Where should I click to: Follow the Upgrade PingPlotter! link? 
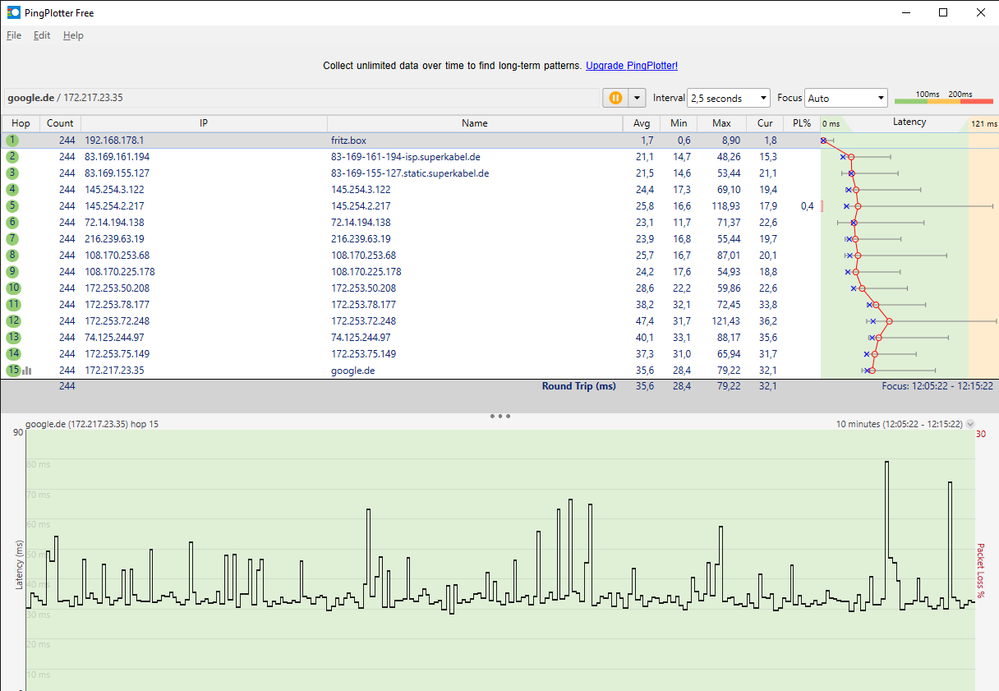coord(631,66)
